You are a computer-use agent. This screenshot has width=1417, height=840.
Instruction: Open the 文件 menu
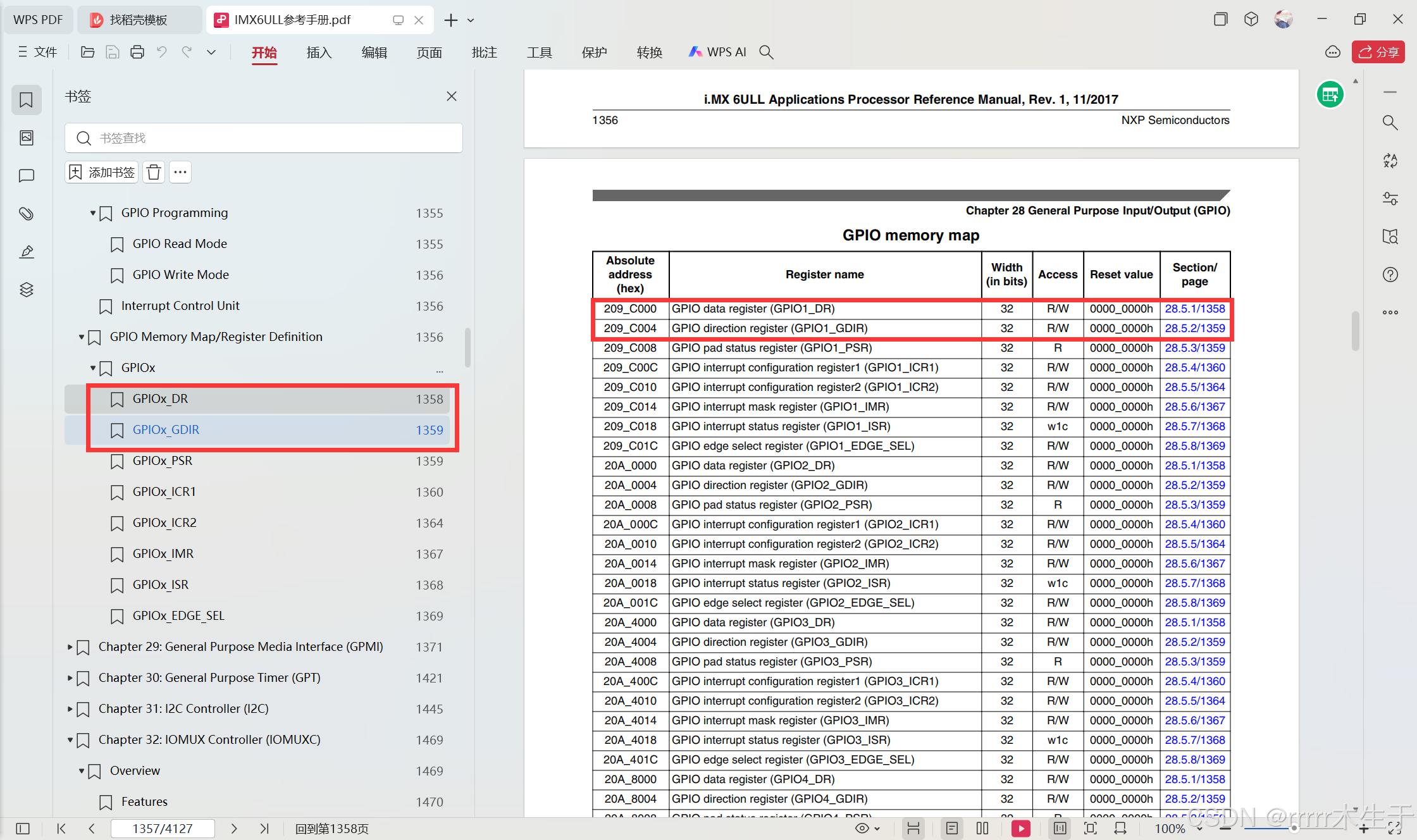[38, 52]
